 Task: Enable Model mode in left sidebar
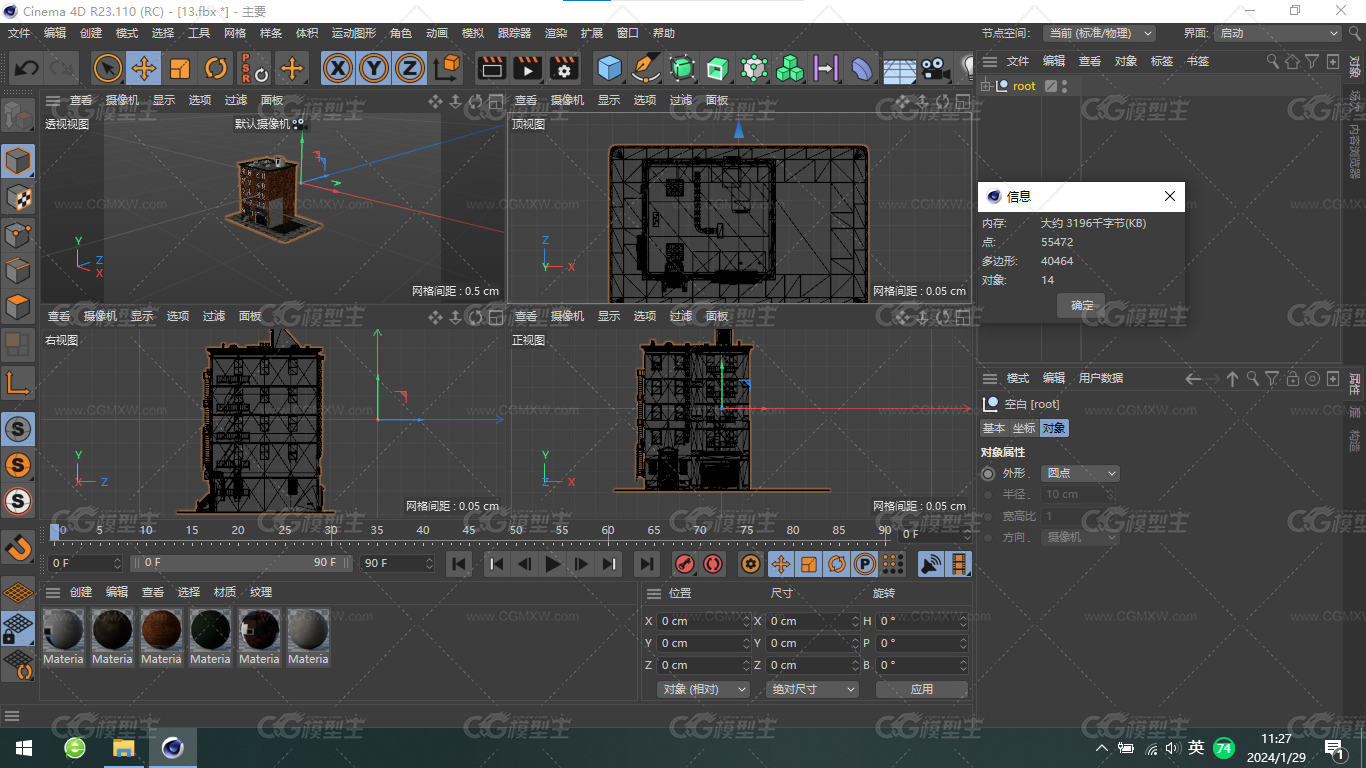point(18,160)
